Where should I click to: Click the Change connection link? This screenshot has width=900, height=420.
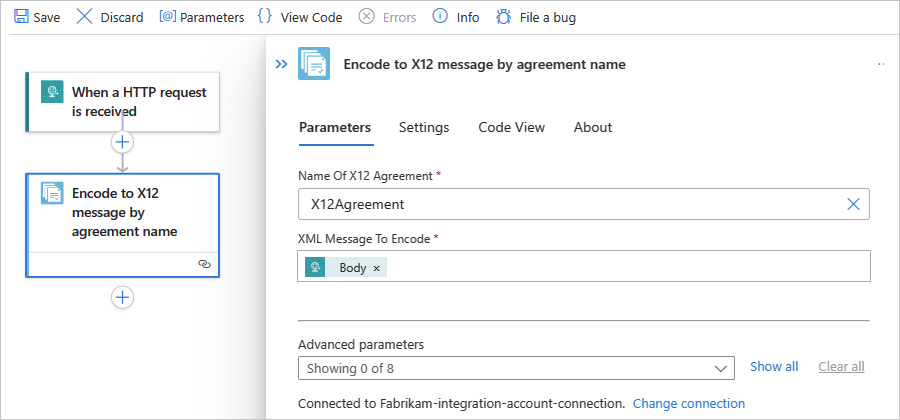point(689,403)
